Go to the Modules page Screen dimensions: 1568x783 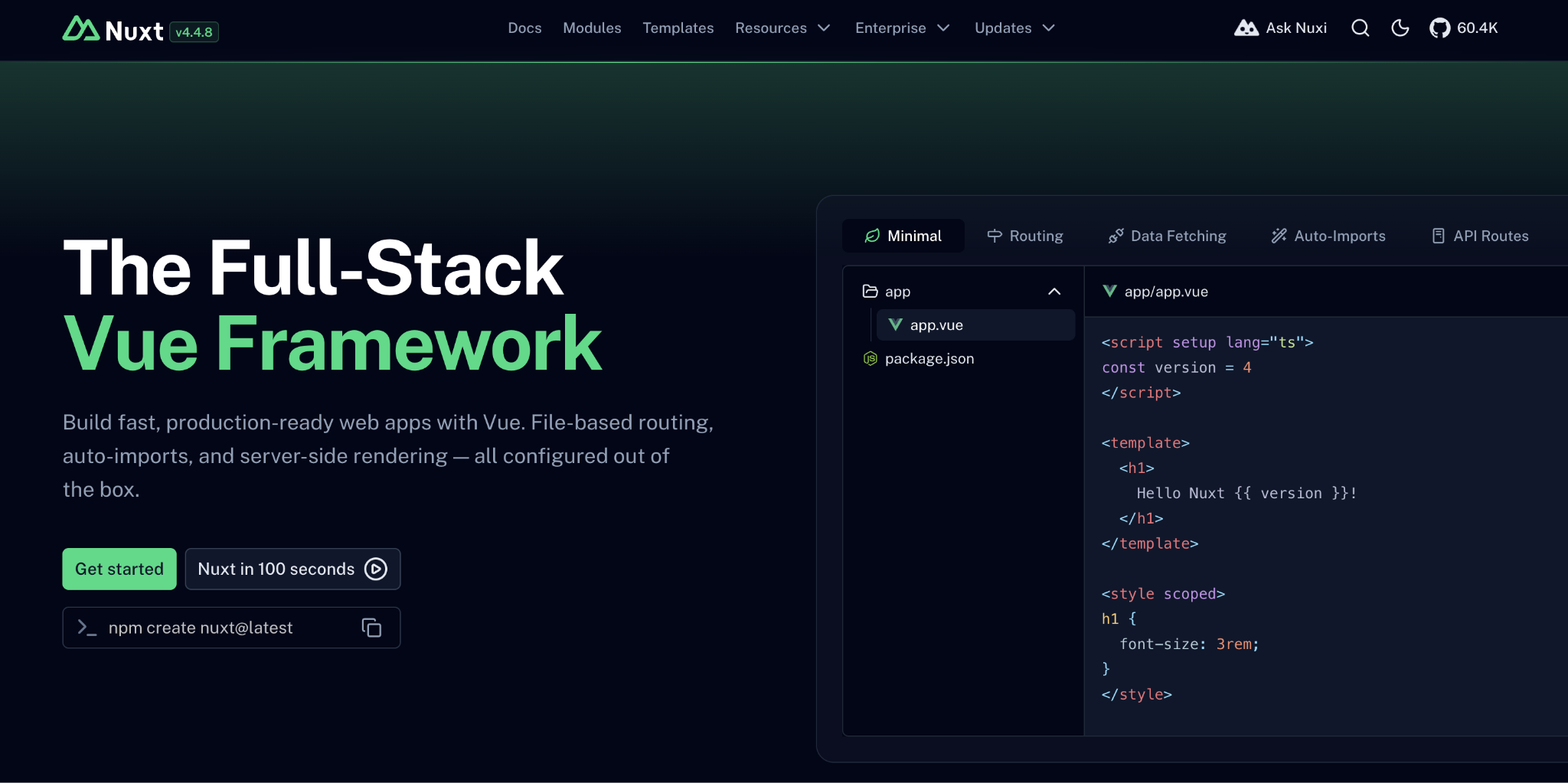point(592,28)
